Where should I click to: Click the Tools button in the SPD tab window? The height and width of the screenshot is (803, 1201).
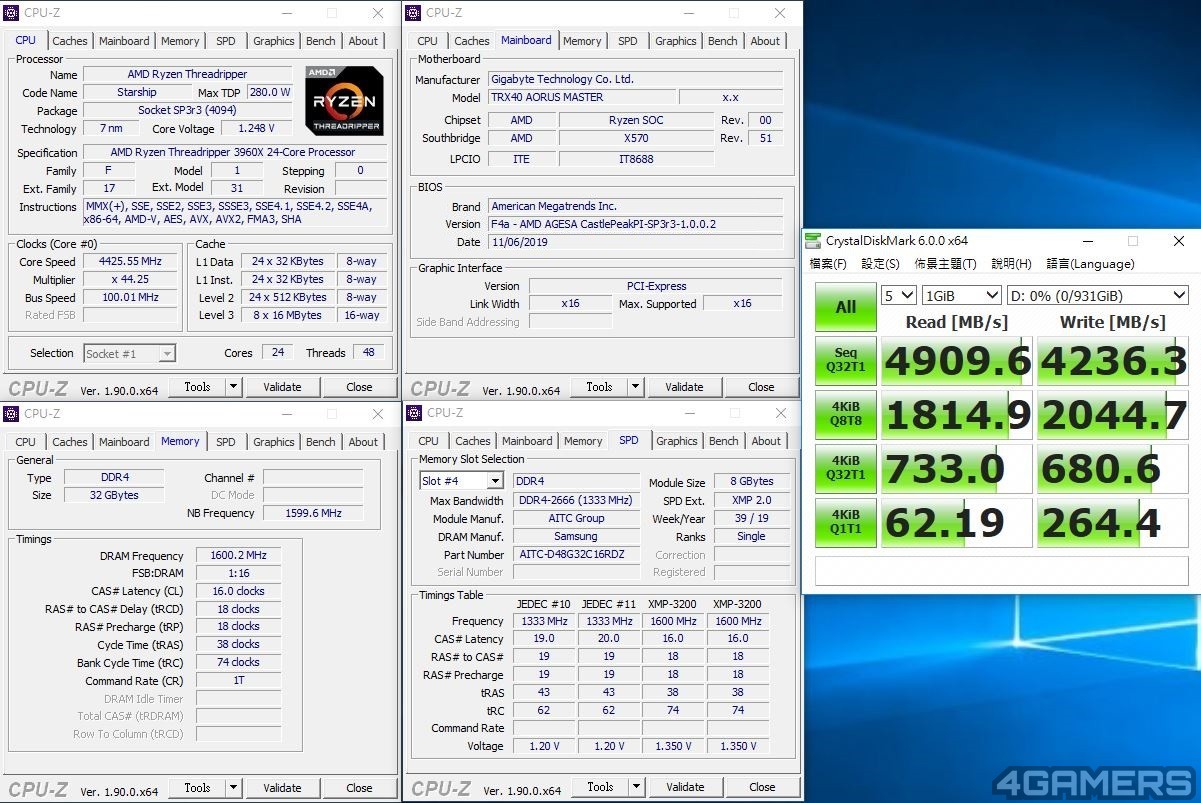click(x=601, y=787)
